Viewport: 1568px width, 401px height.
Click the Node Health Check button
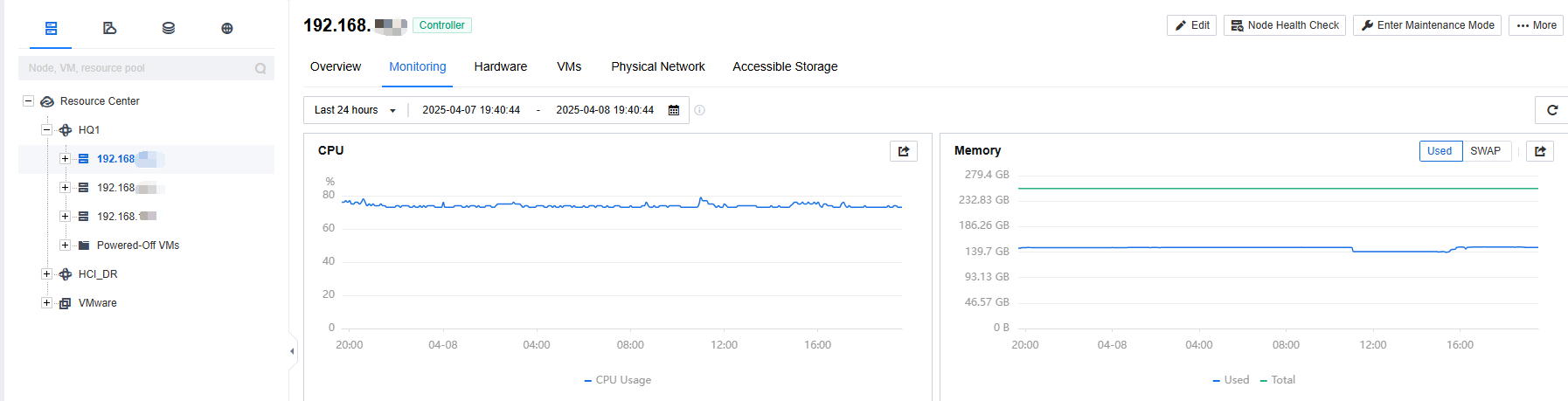click(1285, 25)
